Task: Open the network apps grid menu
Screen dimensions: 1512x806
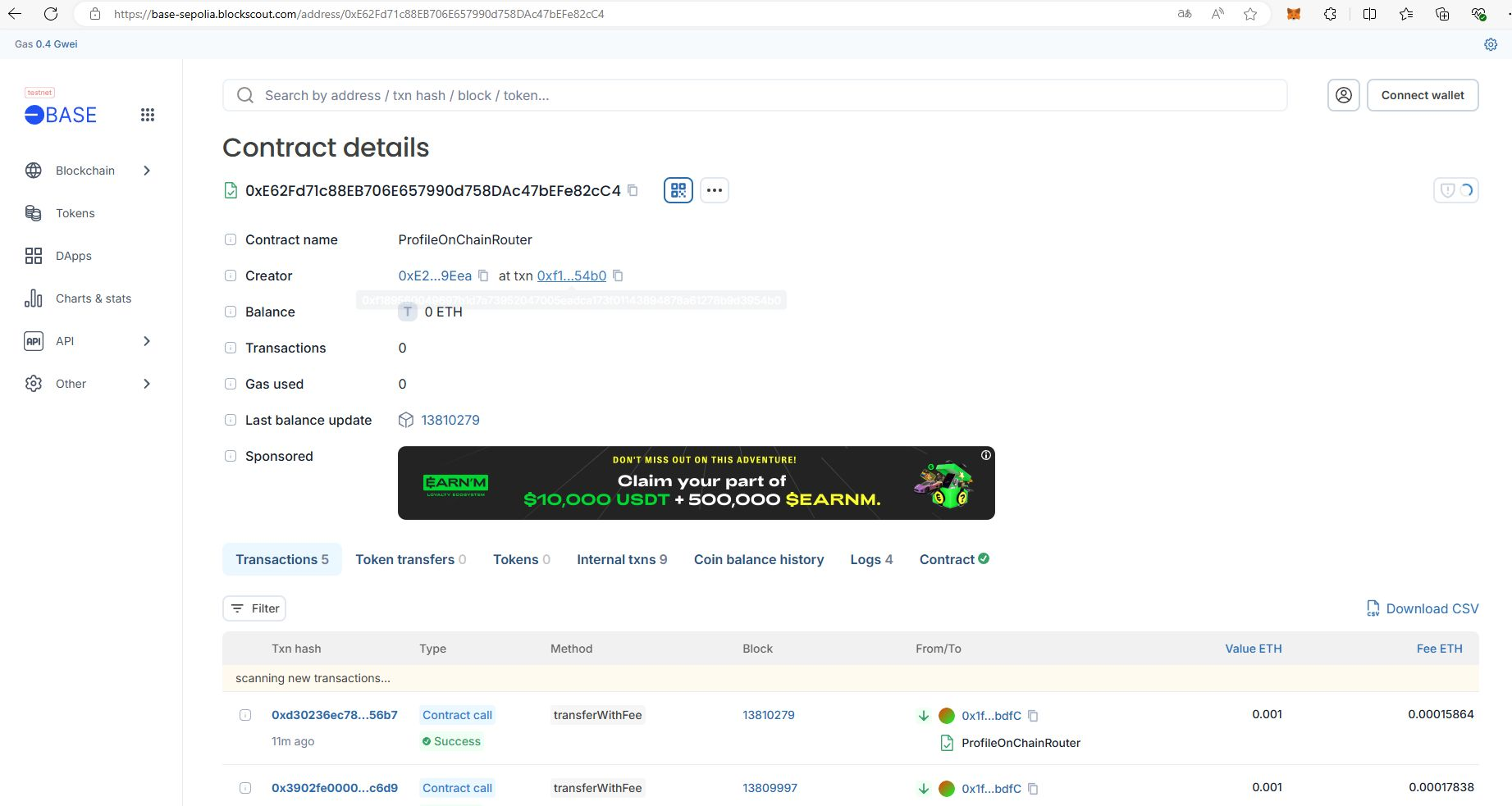Action: tap(148, 115)
